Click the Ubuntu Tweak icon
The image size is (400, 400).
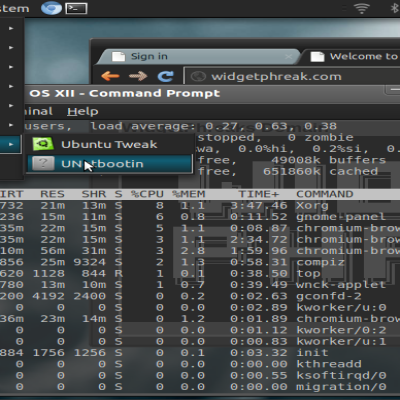[43, 144]
